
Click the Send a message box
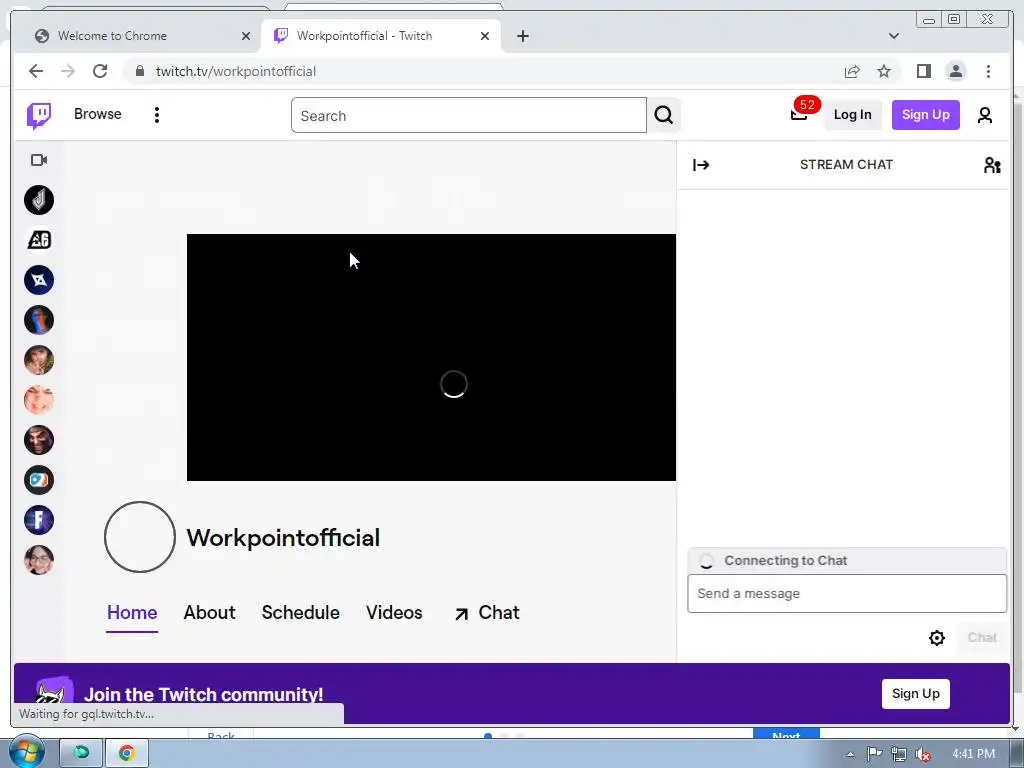pos(846,594)
